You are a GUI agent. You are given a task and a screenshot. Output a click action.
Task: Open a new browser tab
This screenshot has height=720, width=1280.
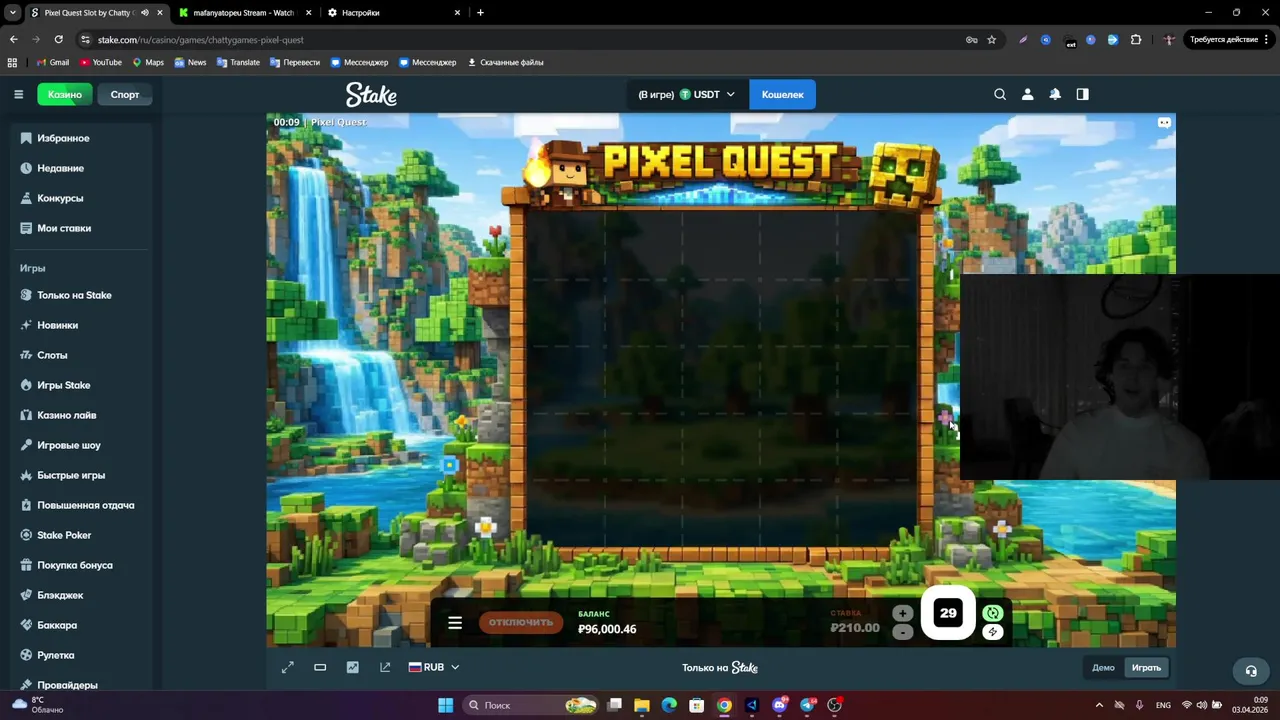point(481,13)
